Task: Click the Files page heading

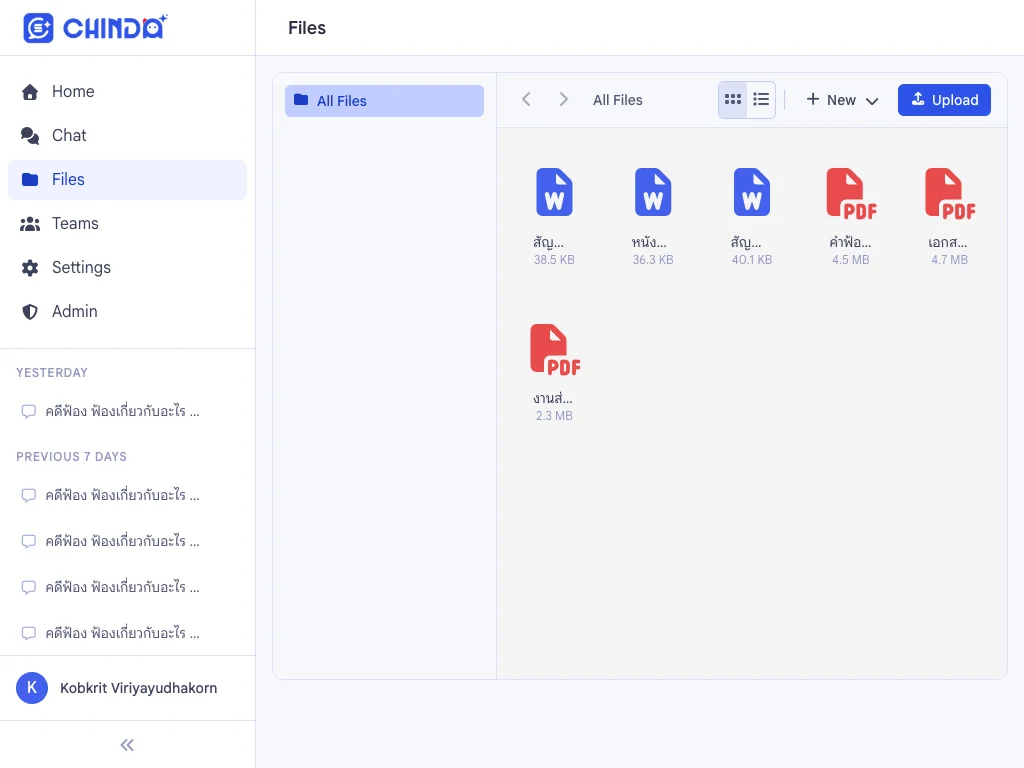Action: pos(307,28)
